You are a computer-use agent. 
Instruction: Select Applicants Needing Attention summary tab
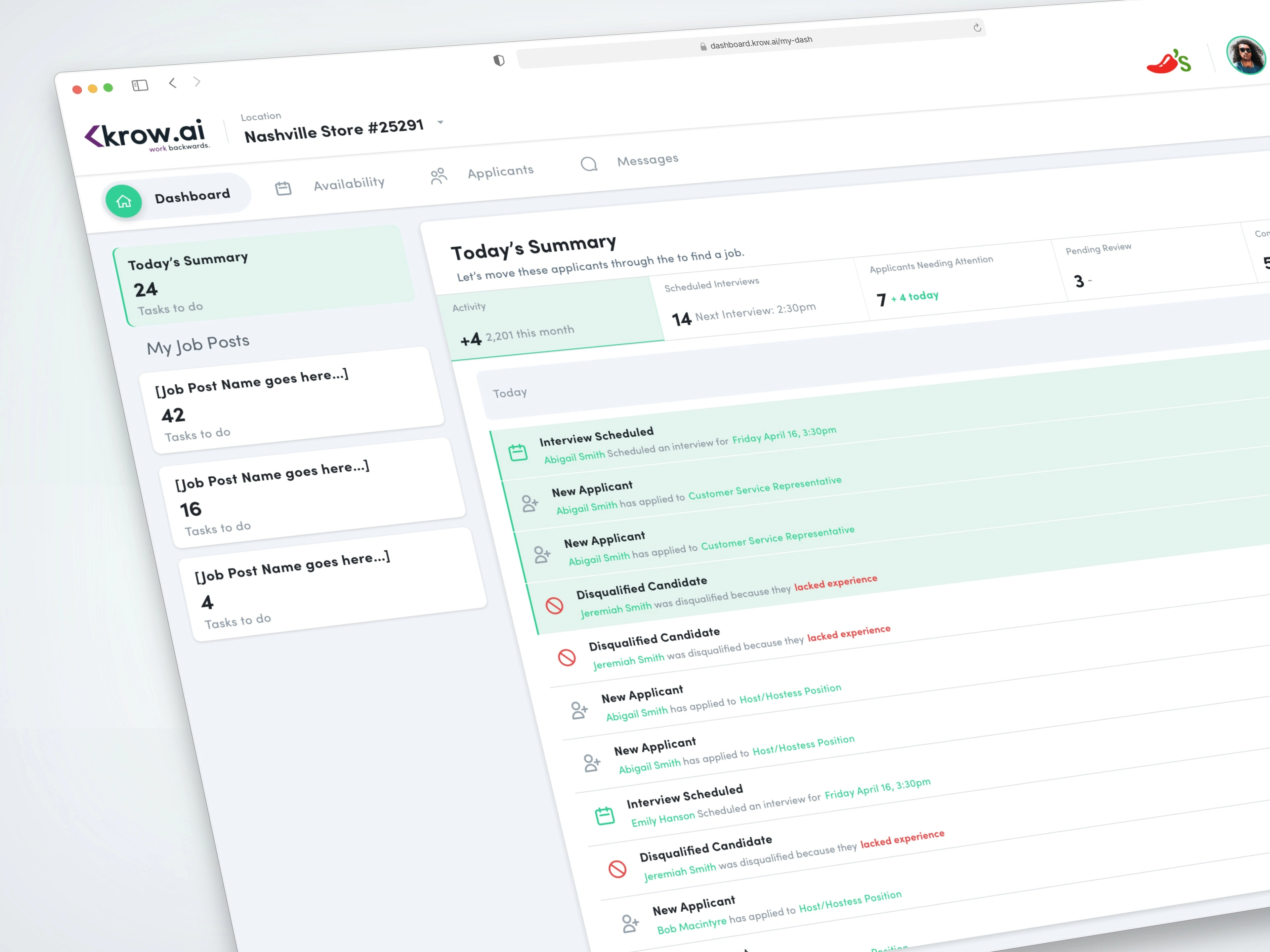click(x=961, y=281)
